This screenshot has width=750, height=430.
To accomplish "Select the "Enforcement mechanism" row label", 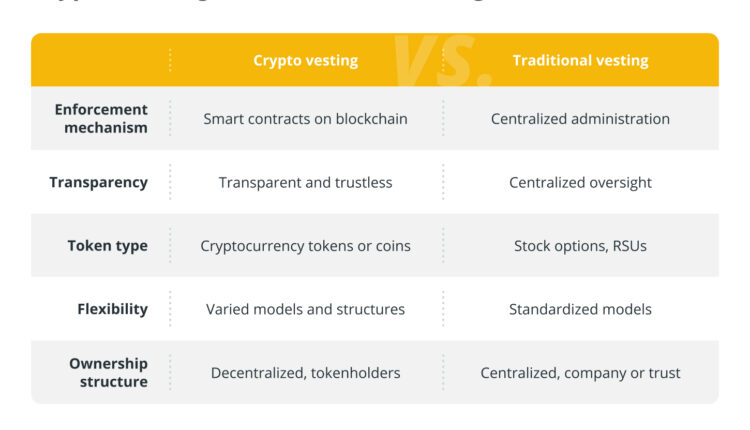I will (x=101, y=118).
